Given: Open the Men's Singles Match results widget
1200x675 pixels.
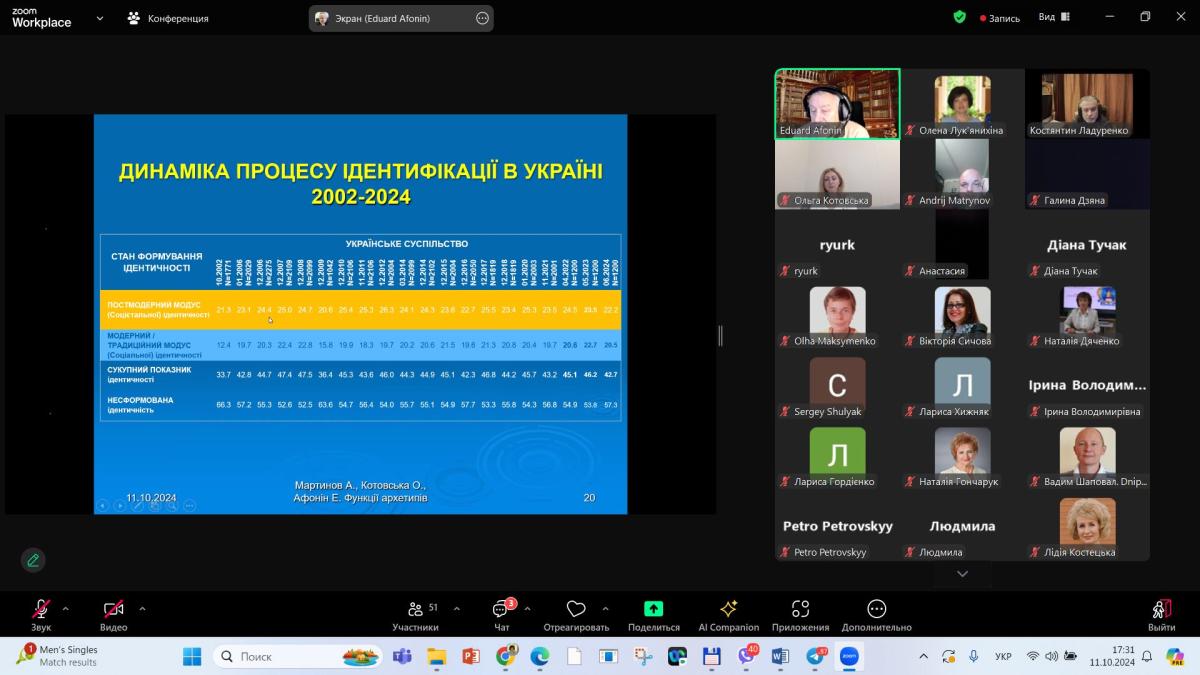Looking at the screenshot, I should (58, 656).
